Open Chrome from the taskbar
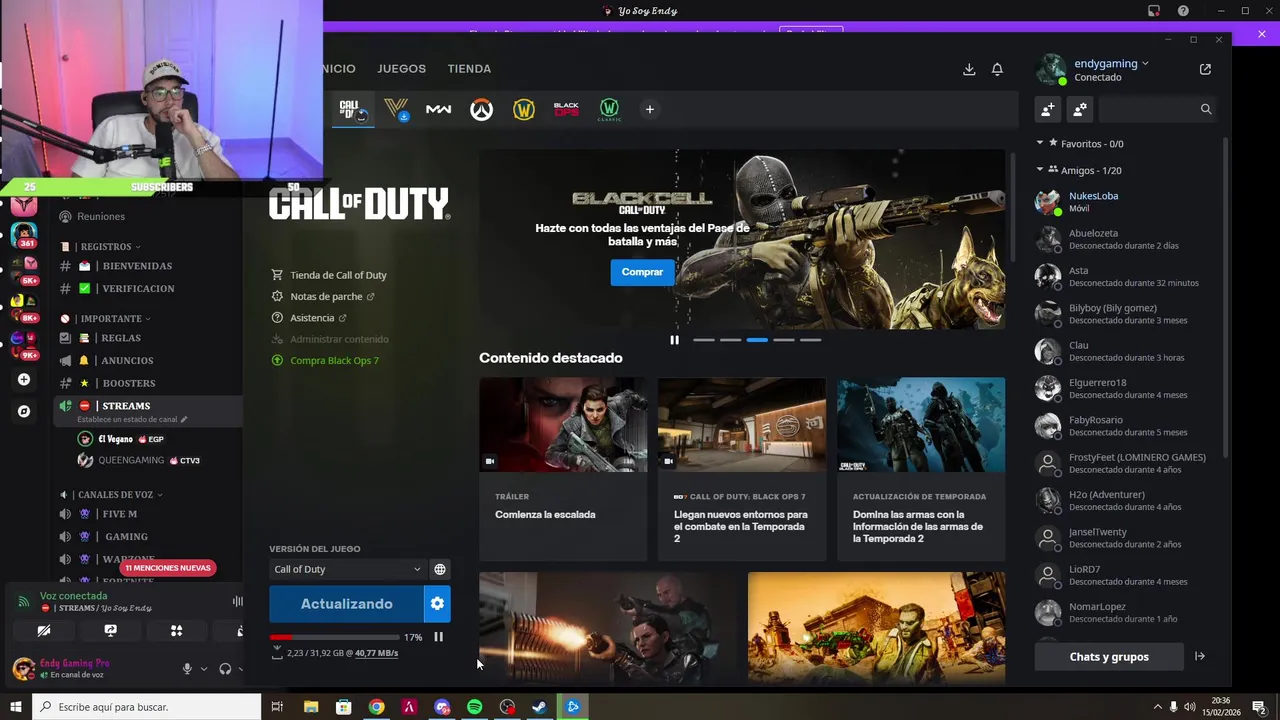The width and height of the screenshot is (1280, 720). point(376,707)
